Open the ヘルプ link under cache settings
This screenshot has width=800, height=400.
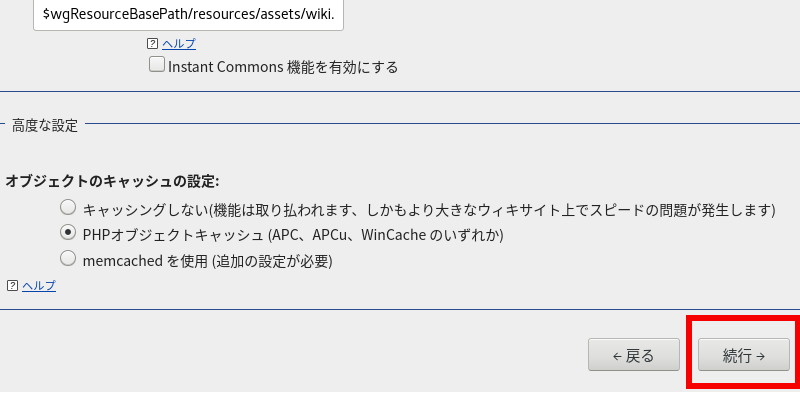tap(39, 286)
